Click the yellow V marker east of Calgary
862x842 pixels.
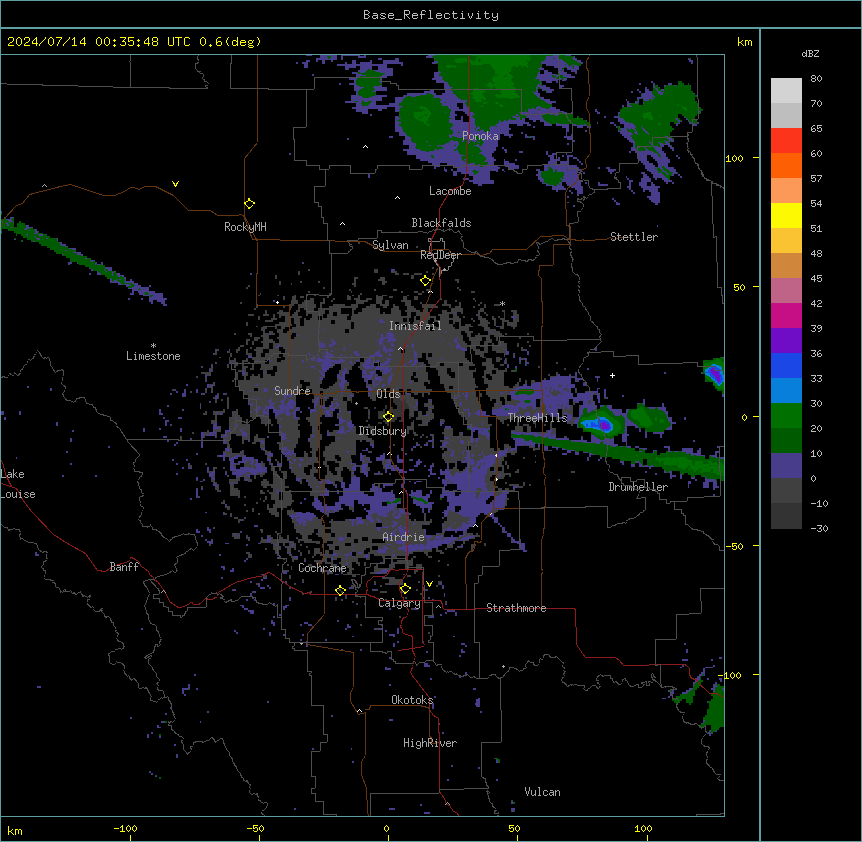tap(429, 584)
